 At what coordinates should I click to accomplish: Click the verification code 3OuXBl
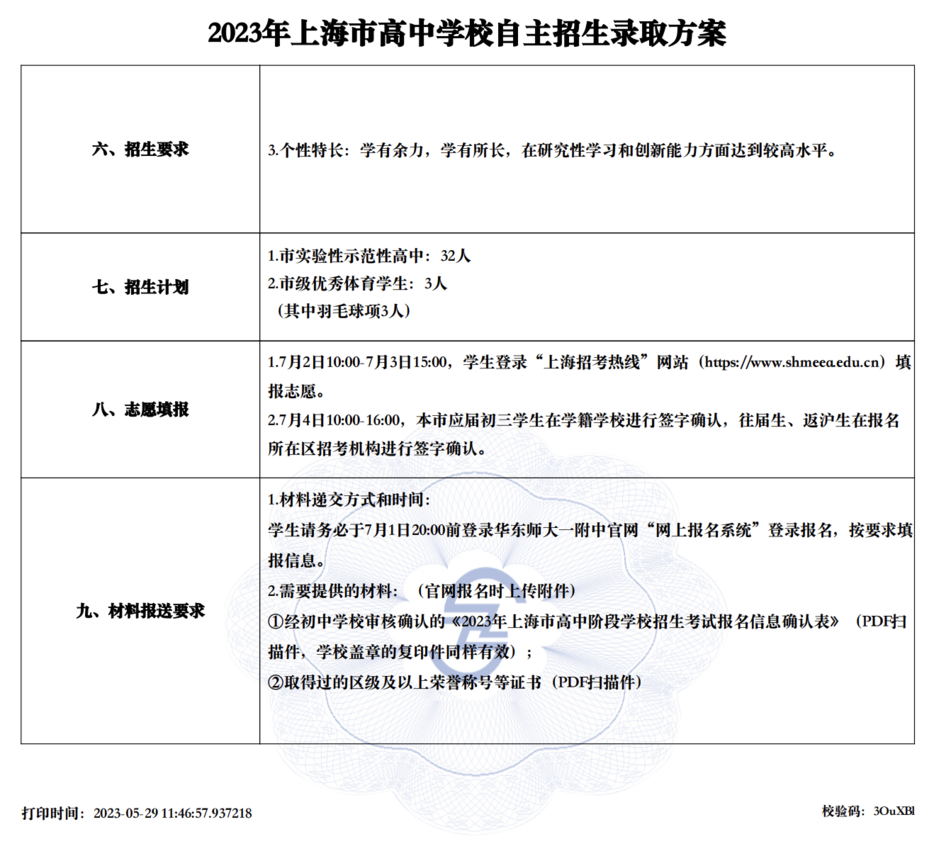(x=893, y=811)
